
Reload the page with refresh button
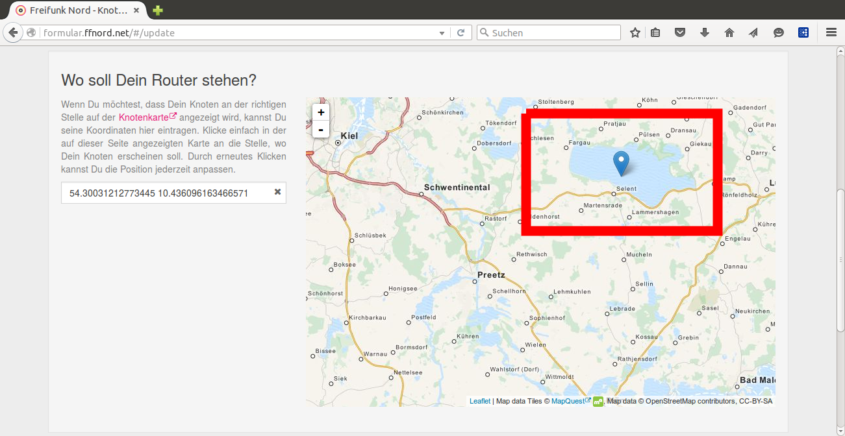[461, 32]
